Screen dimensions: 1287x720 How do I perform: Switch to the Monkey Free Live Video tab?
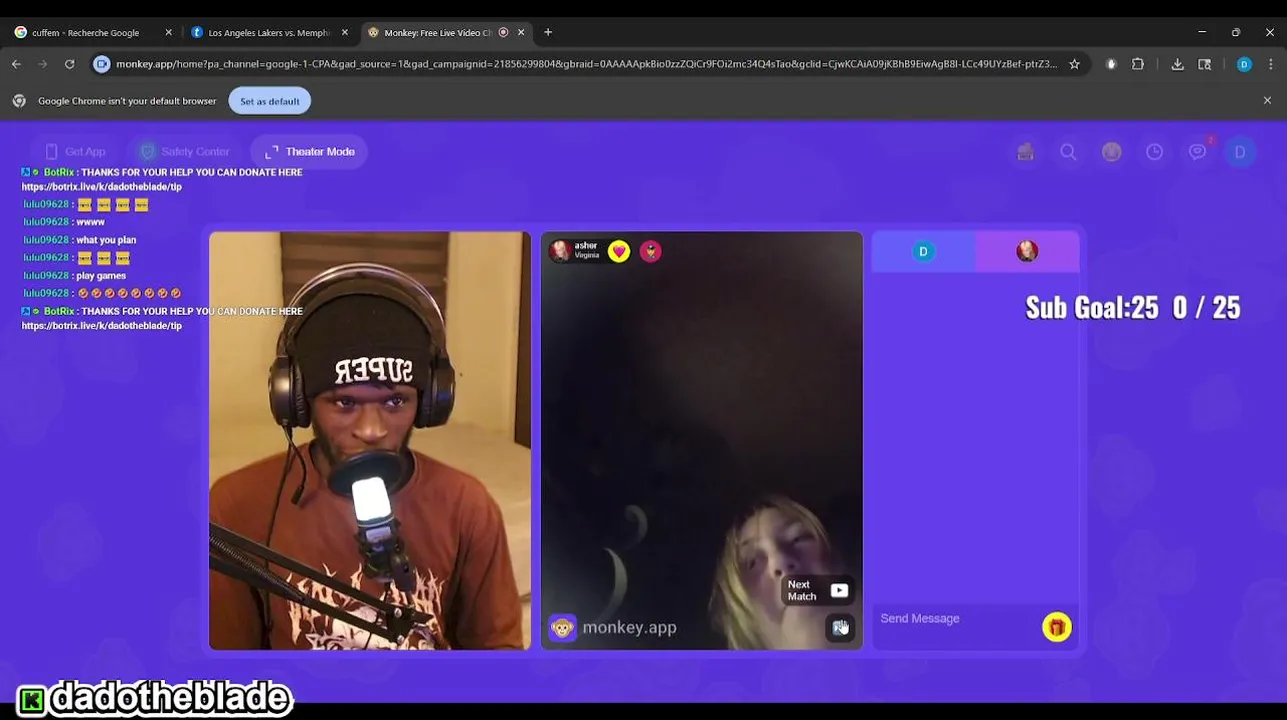(x=446, y=33)
